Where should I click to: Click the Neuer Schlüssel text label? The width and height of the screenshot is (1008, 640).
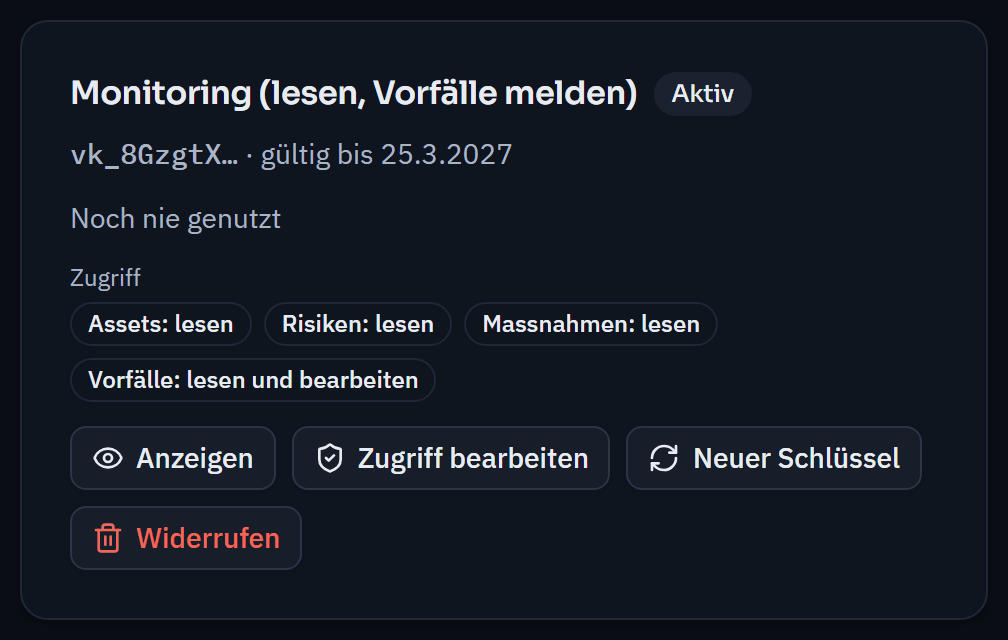pos(796,458)
